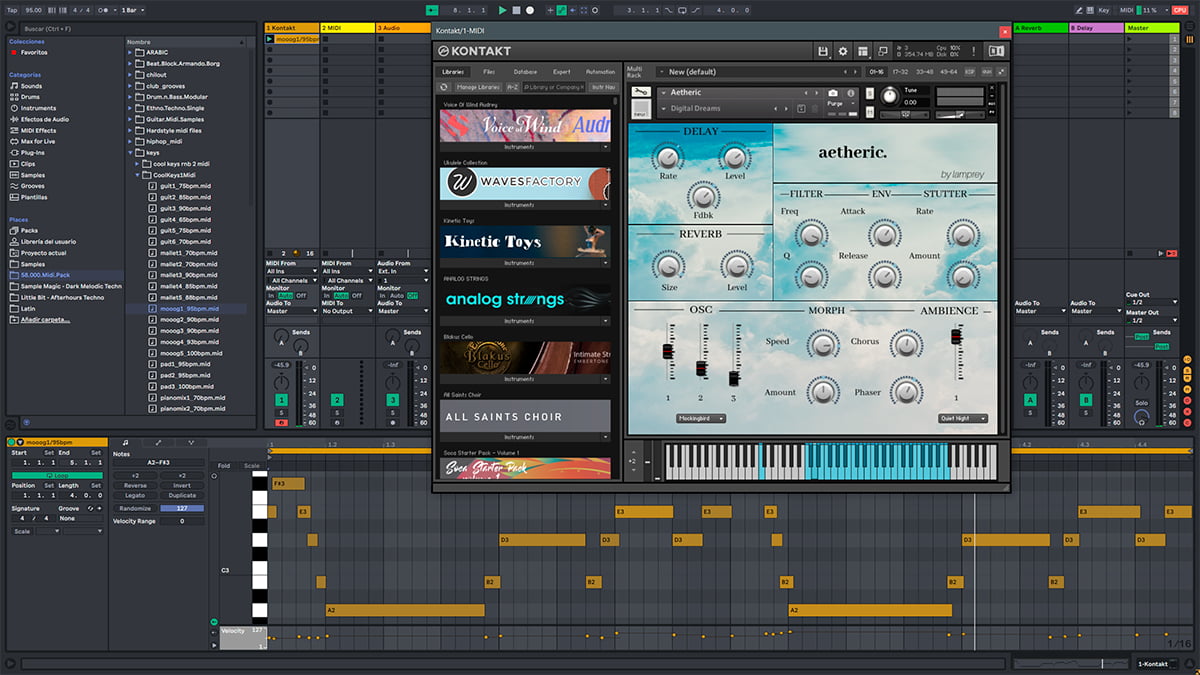This screenshot has width=1200, height=675.
Task: Toggle the clip Loop button
Action: pos(55,474)
